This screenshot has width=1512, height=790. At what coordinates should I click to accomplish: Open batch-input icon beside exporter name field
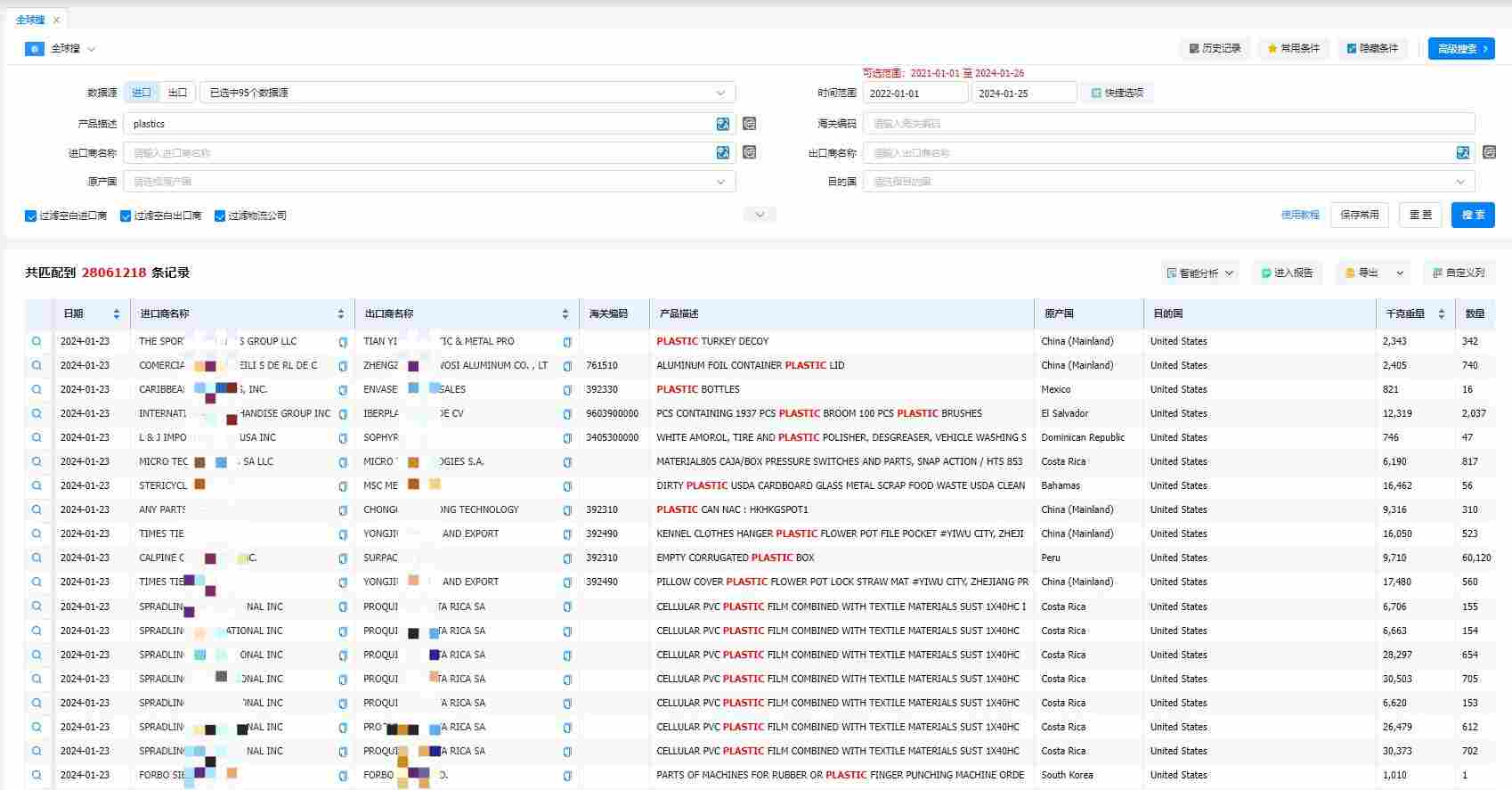1490,152
